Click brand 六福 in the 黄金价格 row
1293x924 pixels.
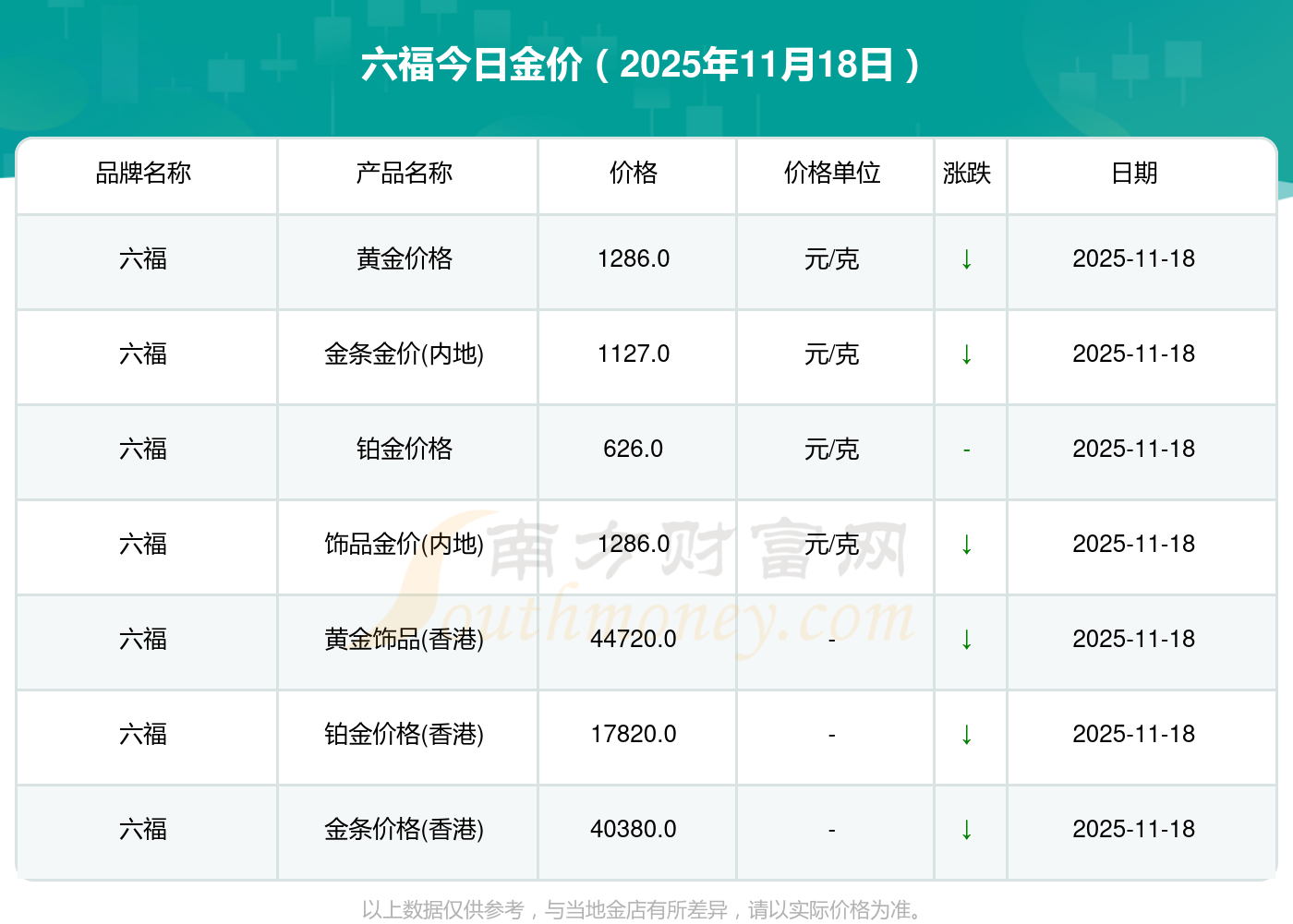click(143, 258)
